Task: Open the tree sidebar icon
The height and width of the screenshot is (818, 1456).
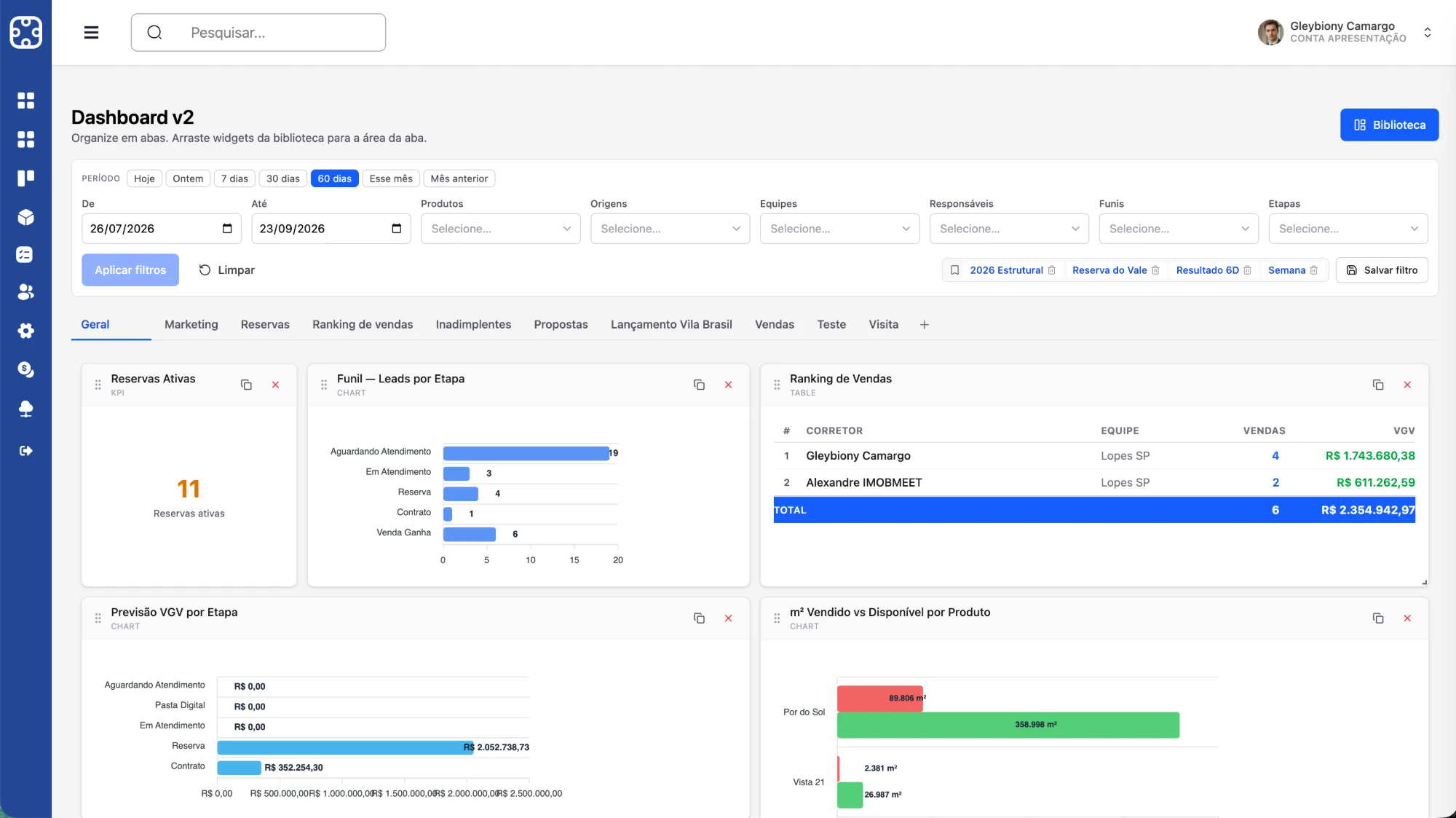Action: (x=26, y=409)
